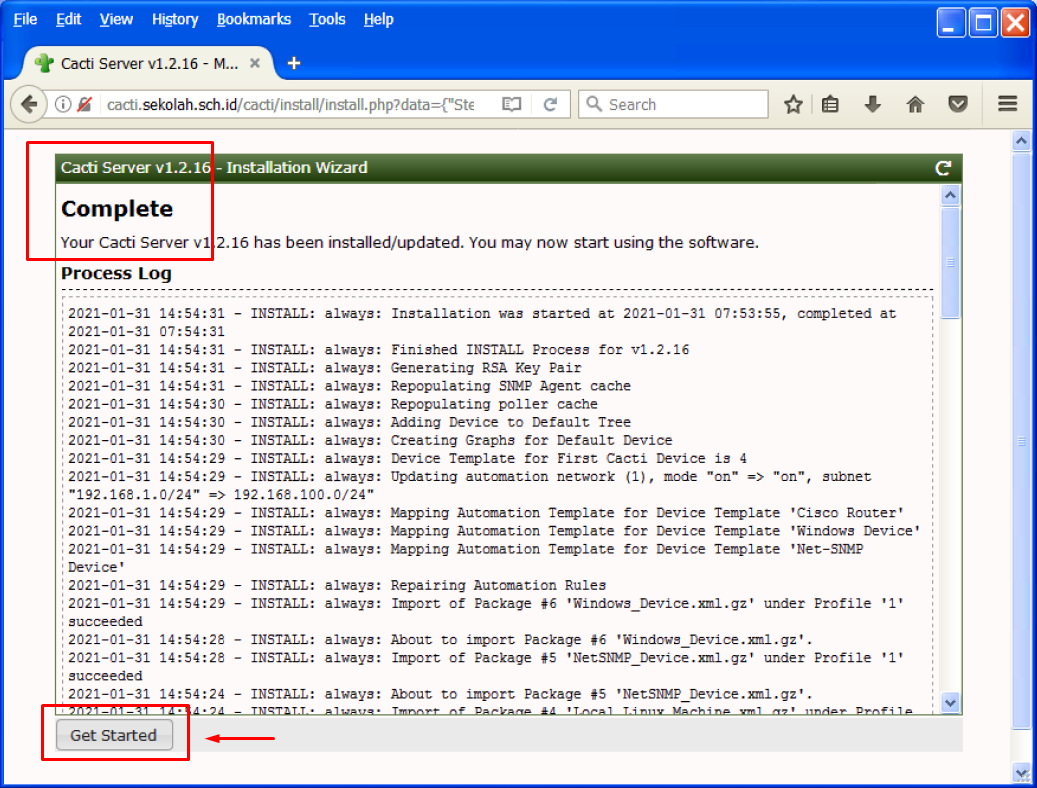Bookmark this page with the star icon

click(793, 104)
